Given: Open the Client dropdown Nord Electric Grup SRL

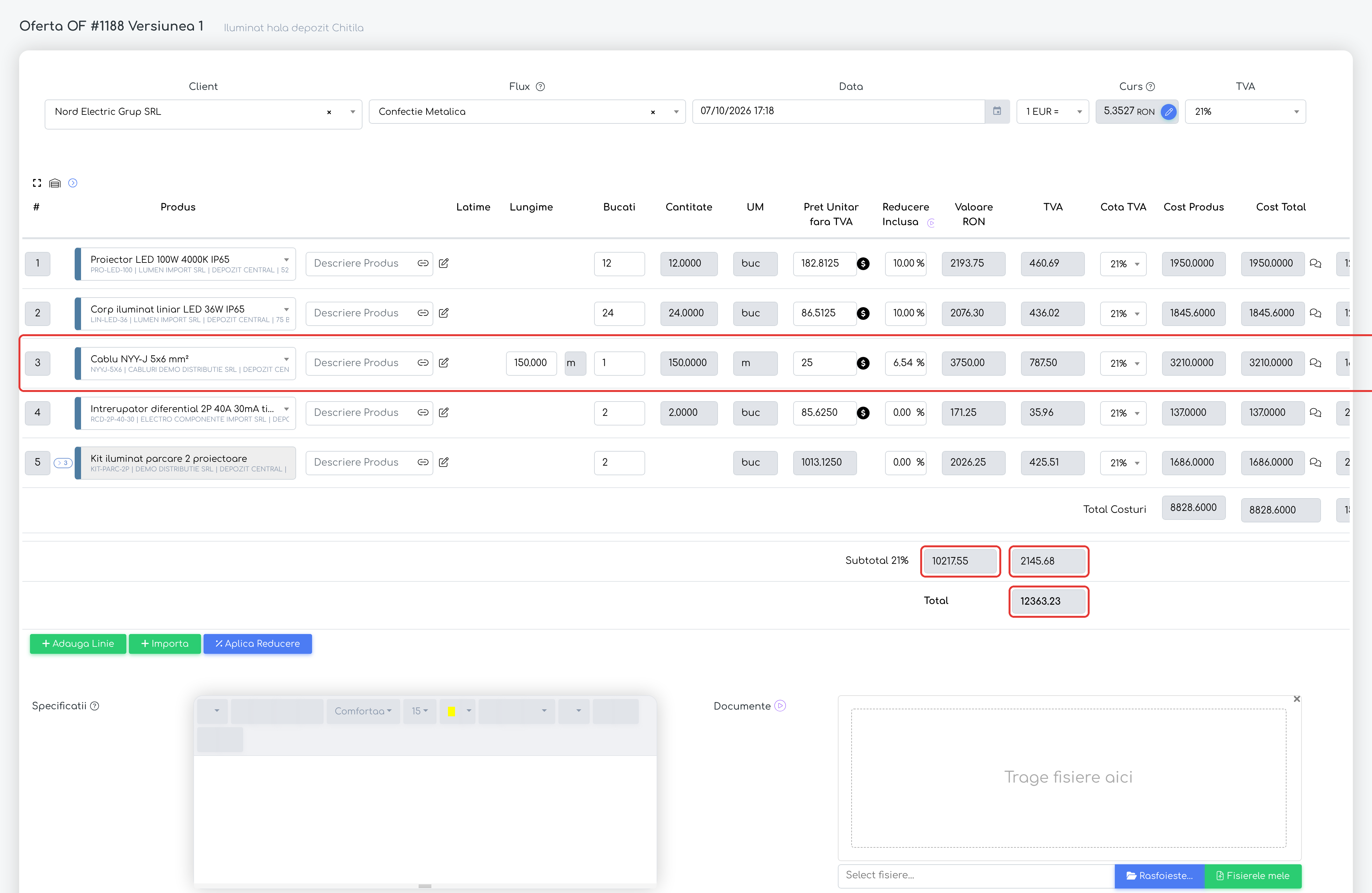Looking at the screenshot, I should coord(203,114).
